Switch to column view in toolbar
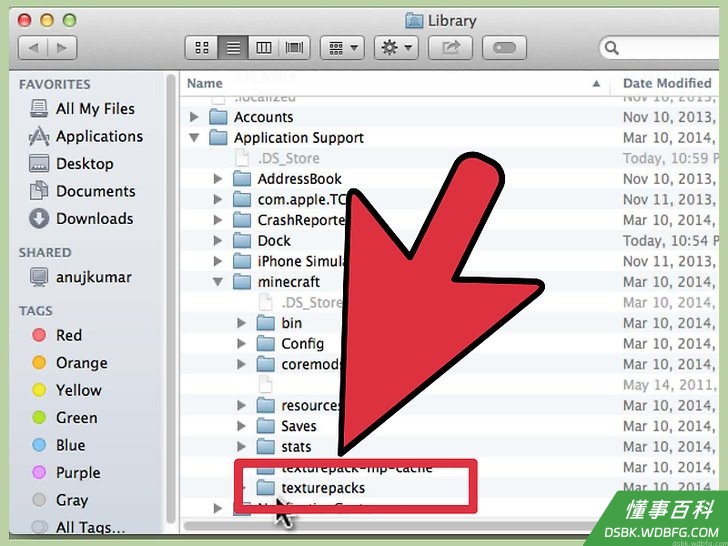 pyautogui.click(x=263, y=47)
